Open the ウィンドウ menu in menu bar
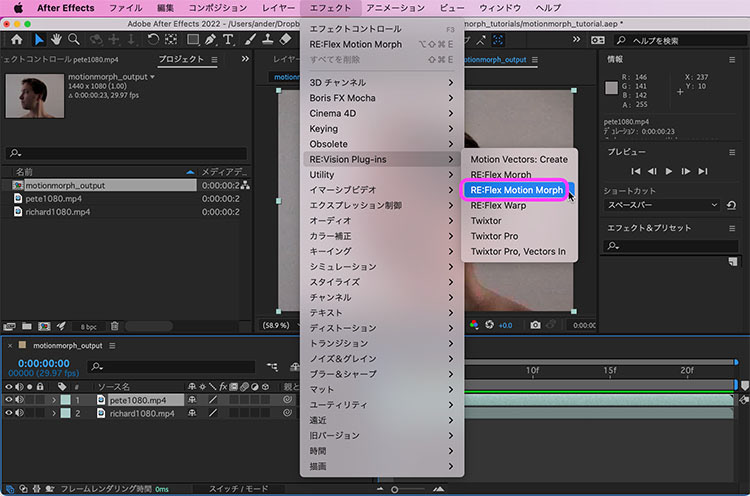This screenshot has height=496, width=750. (500, 8)
